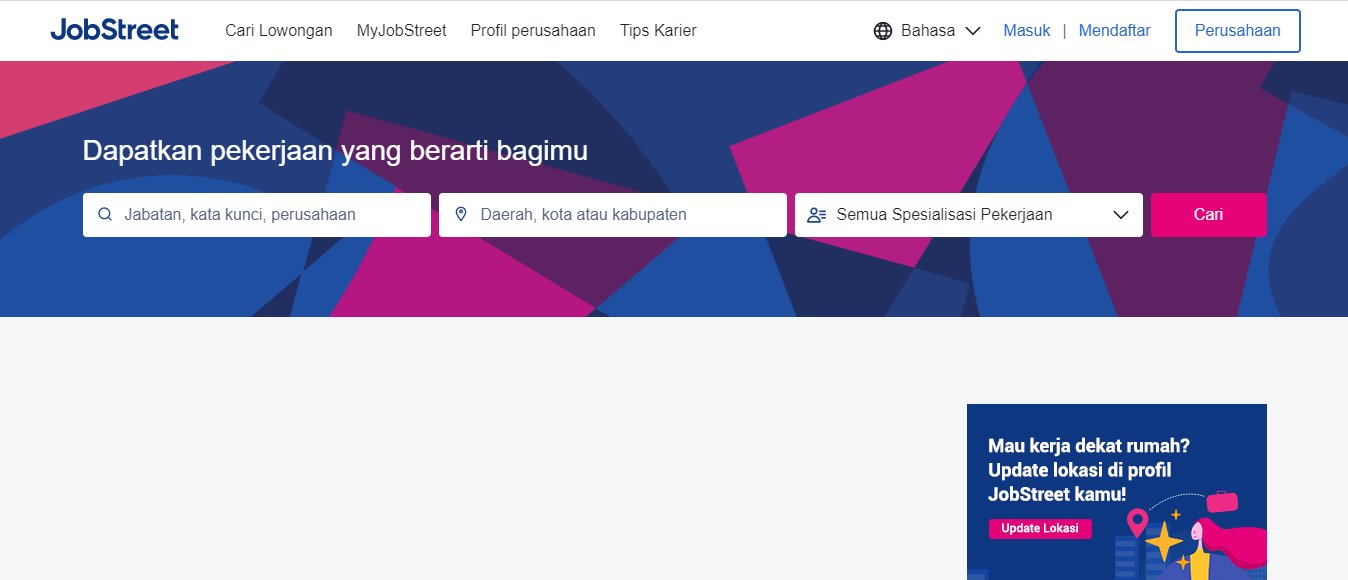Open the Semua Spesialisasi Pekerjaan dropdown
This screenshot has height=580, width=1348.
point(969,215)
